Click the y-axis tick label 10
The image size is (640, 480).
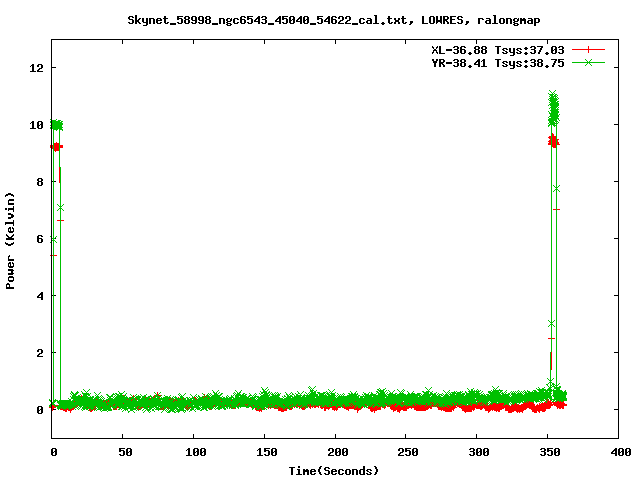tap(36, 125)
